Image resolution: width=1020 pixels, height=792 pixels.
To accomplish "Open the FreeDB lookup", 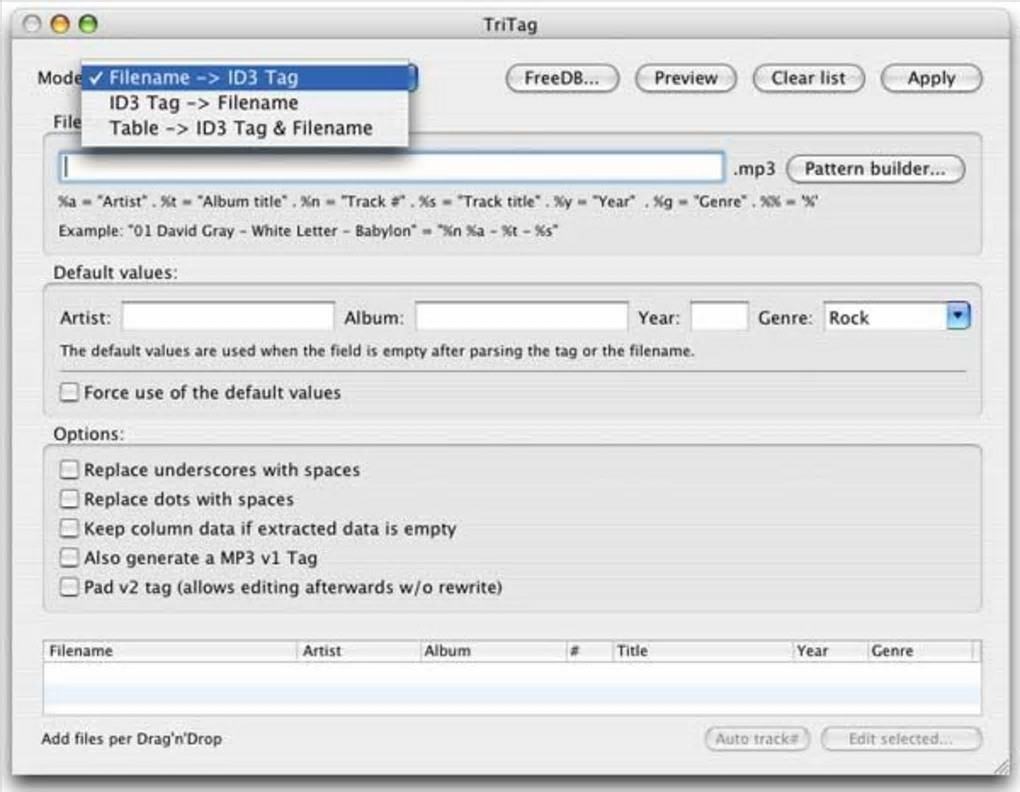I will [x=562, y=79].
